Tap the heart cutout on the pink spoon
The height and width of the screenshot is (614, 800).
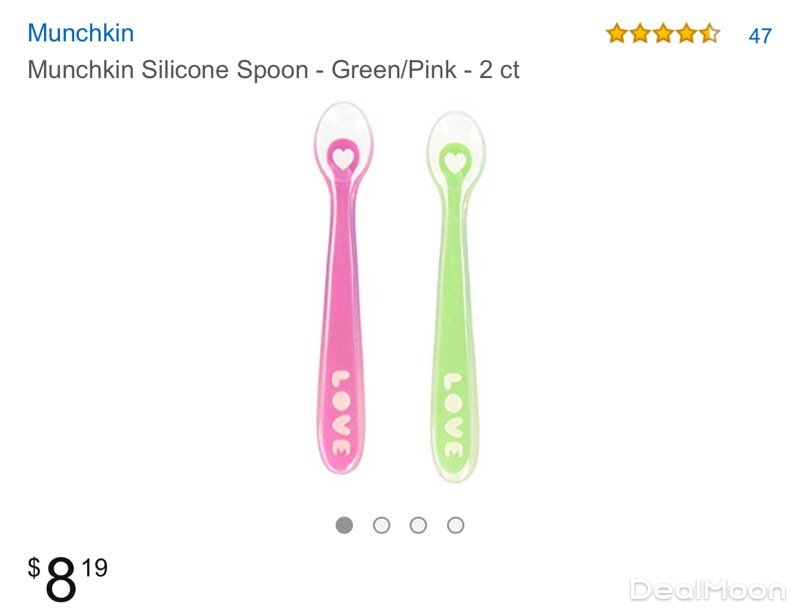click(342, 157)
